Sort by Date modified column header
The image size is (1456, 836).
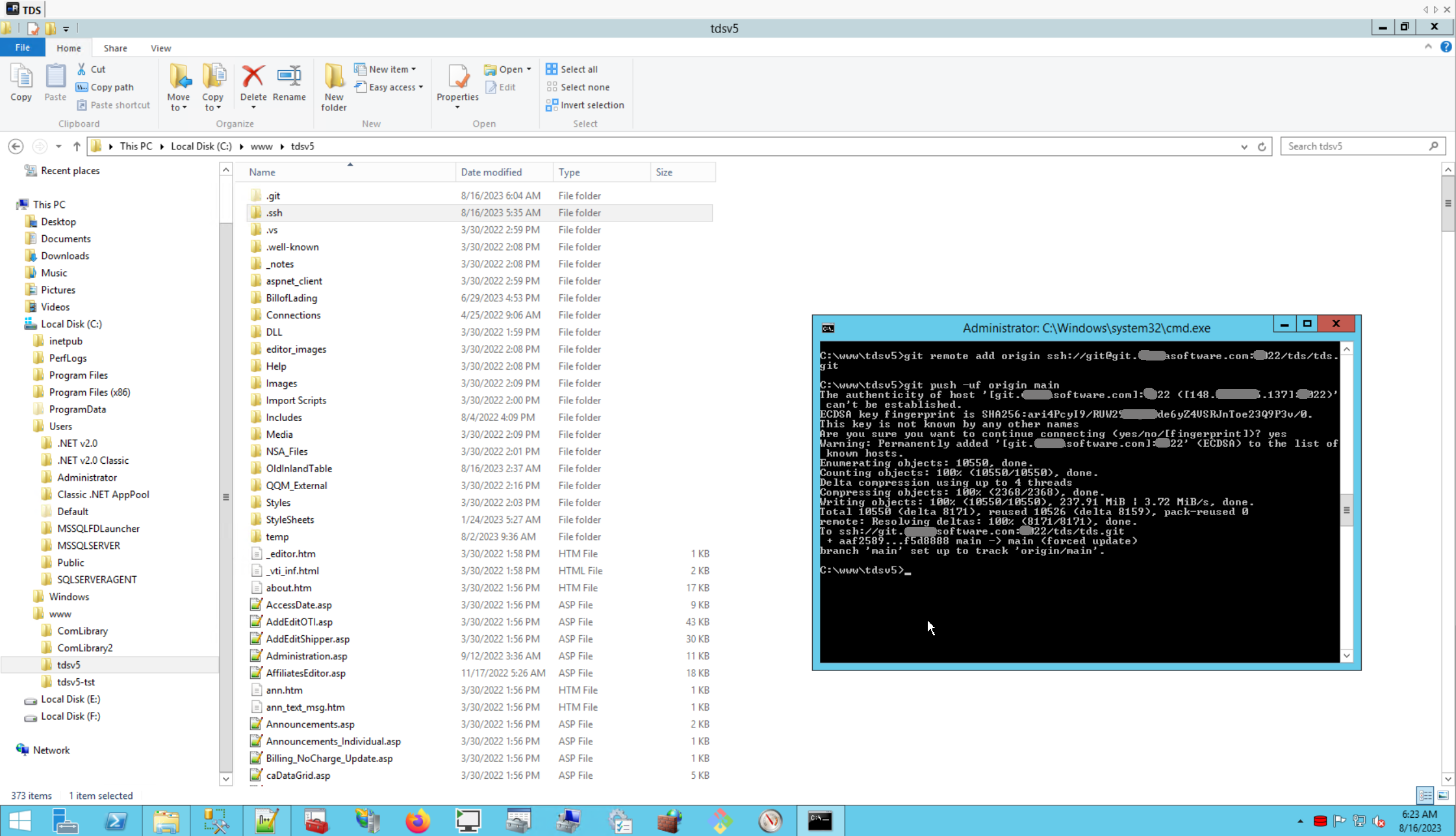coord(491,172)
